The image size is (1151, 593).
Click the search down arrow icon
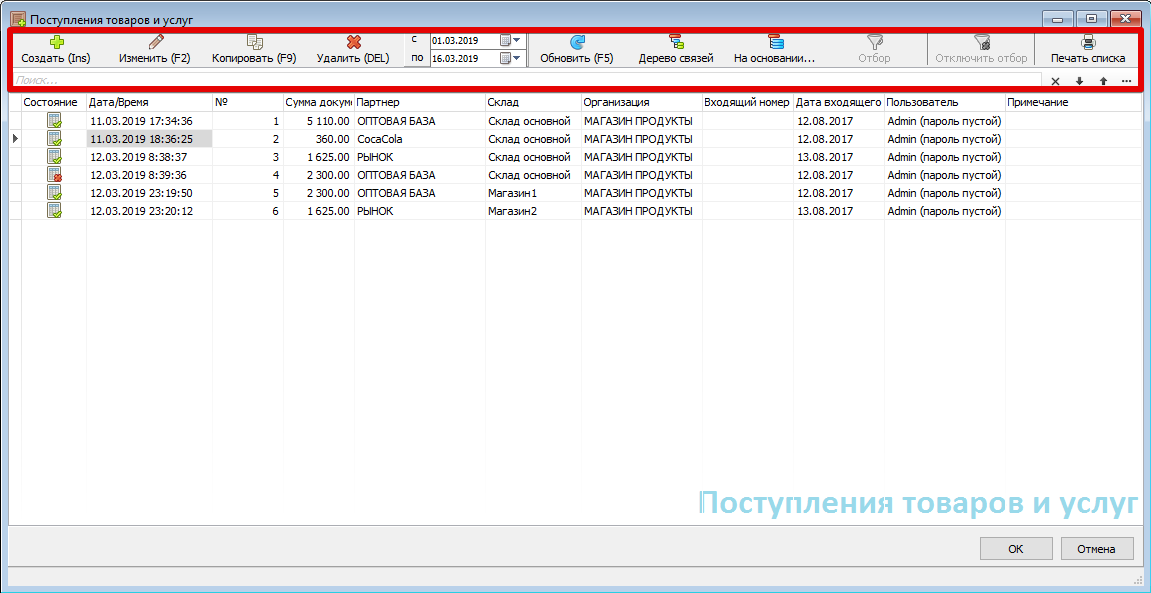pyautogui.click(x=1079, y=81)
